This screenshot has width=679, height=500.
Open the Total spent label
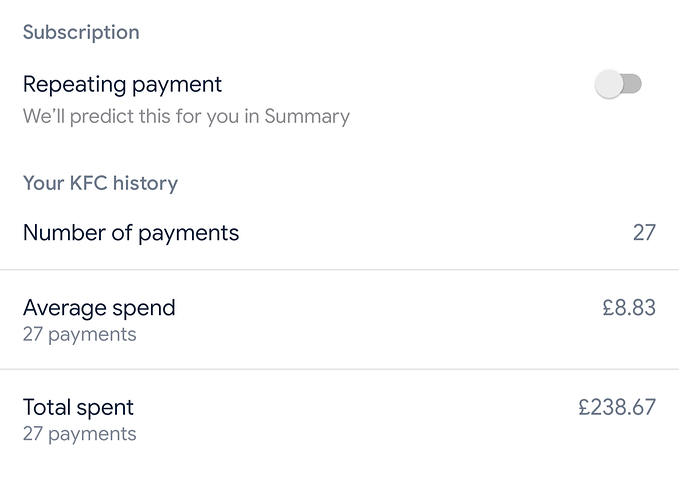click(78, 407)
